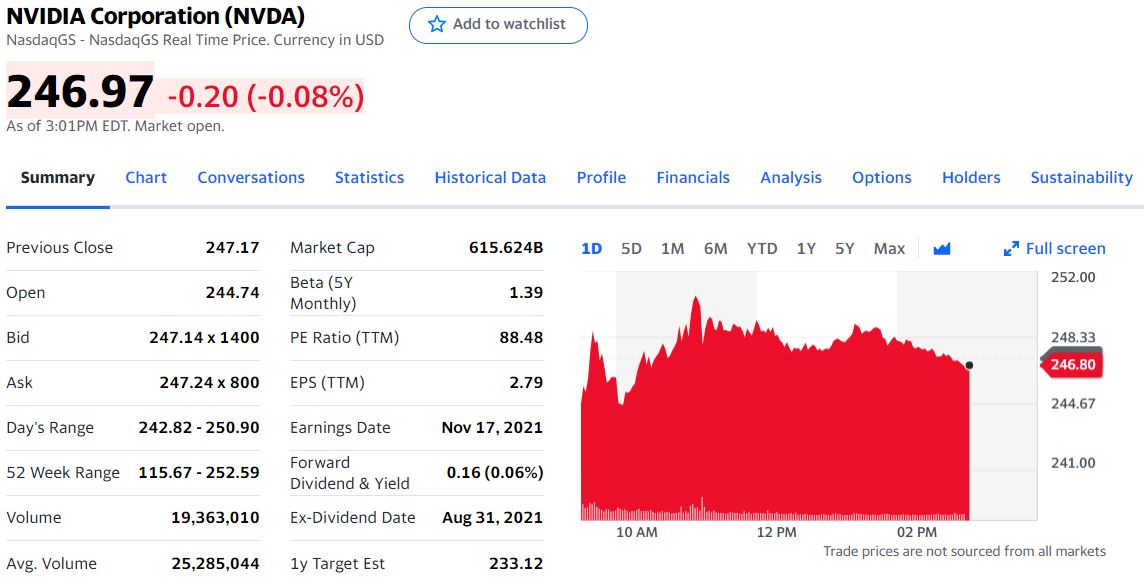Show the Max chart range
1144x587 pixels.
pyautogui.click(x=889, y=249)
